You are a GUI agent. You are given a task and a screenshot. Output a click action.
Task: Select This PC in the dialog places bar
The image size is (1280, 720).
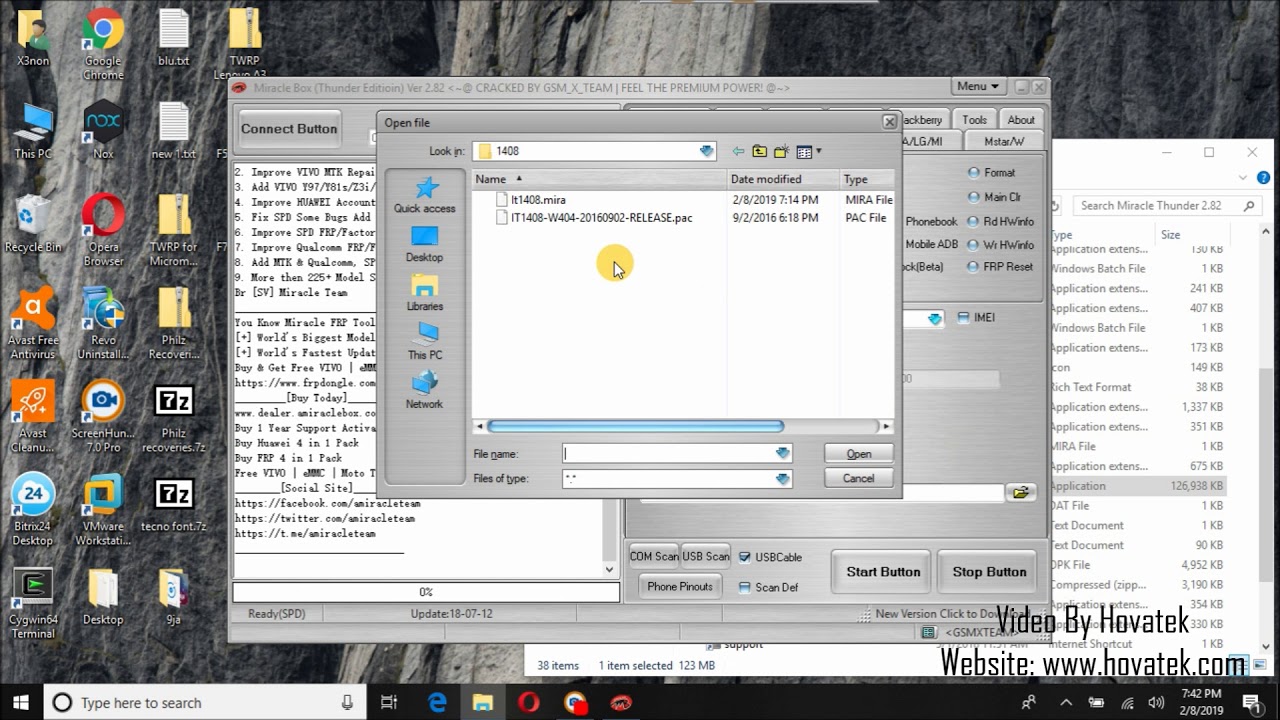425,342
